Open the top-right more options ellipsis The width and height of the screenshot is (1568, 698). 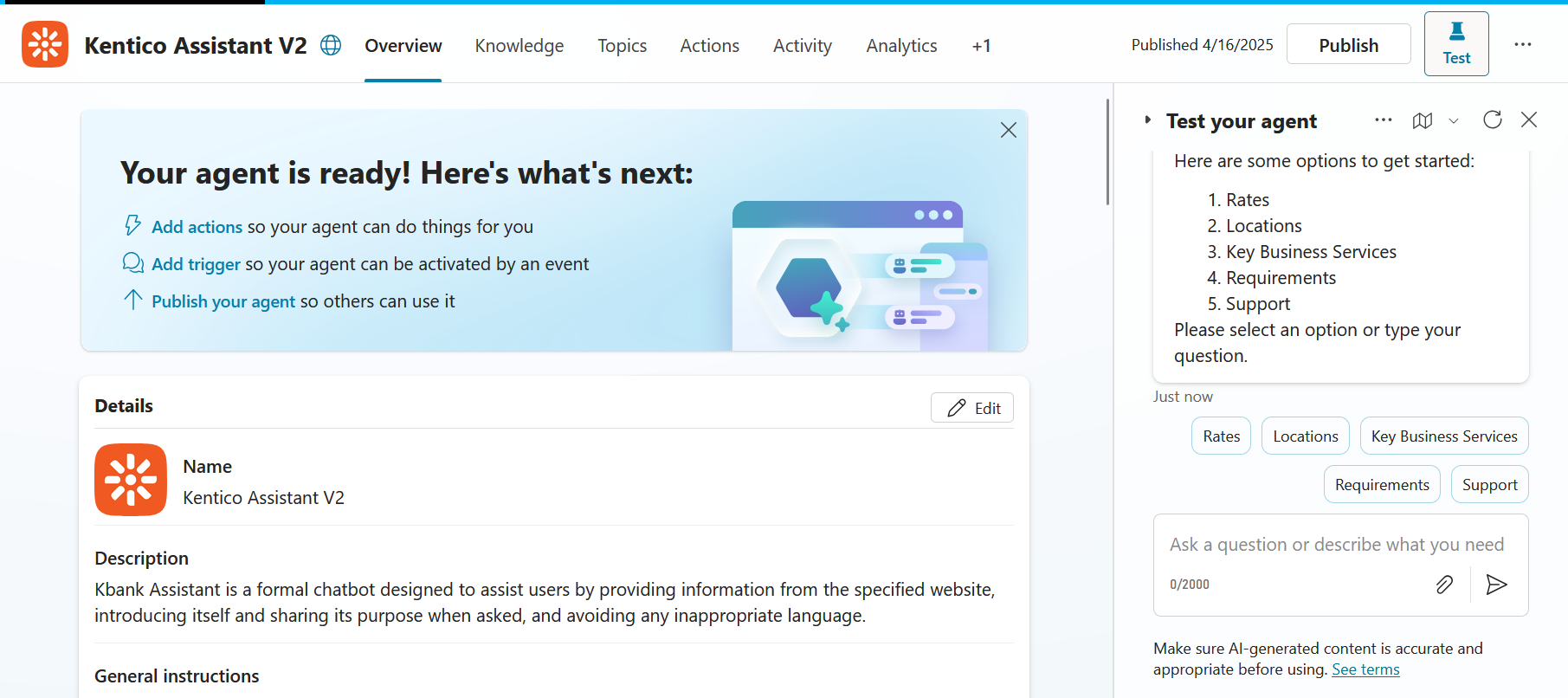coord(1523,44)
